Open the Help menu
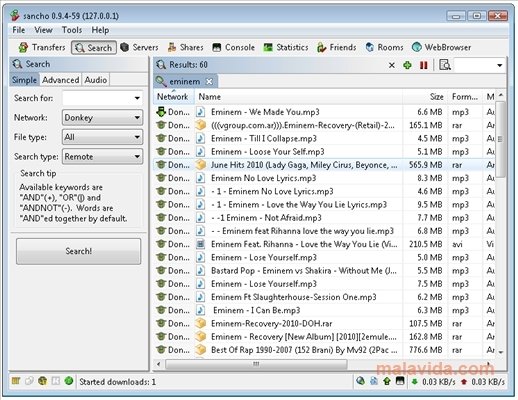The image size is (518, 400). point(100,30)
